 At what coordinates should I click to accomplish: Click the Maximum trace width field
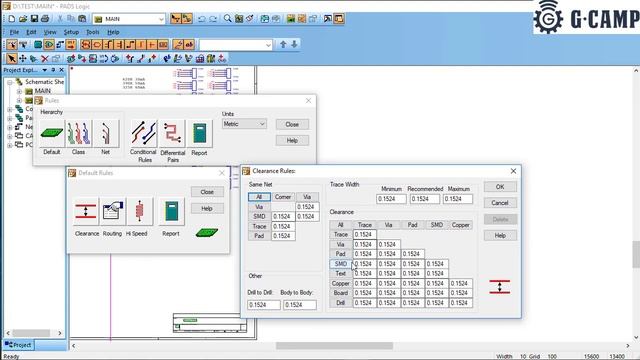pyautogui.click(x=458, y=199)
